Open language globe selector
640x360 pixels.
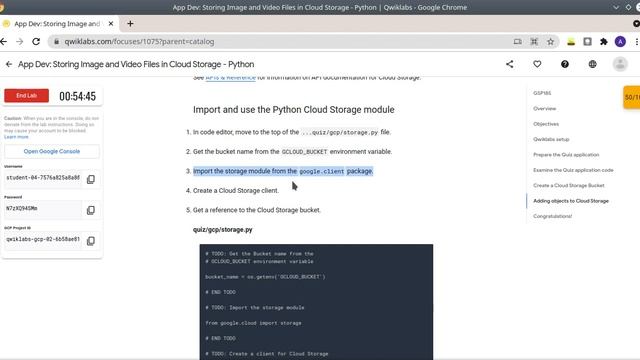[x=592, y=64]
